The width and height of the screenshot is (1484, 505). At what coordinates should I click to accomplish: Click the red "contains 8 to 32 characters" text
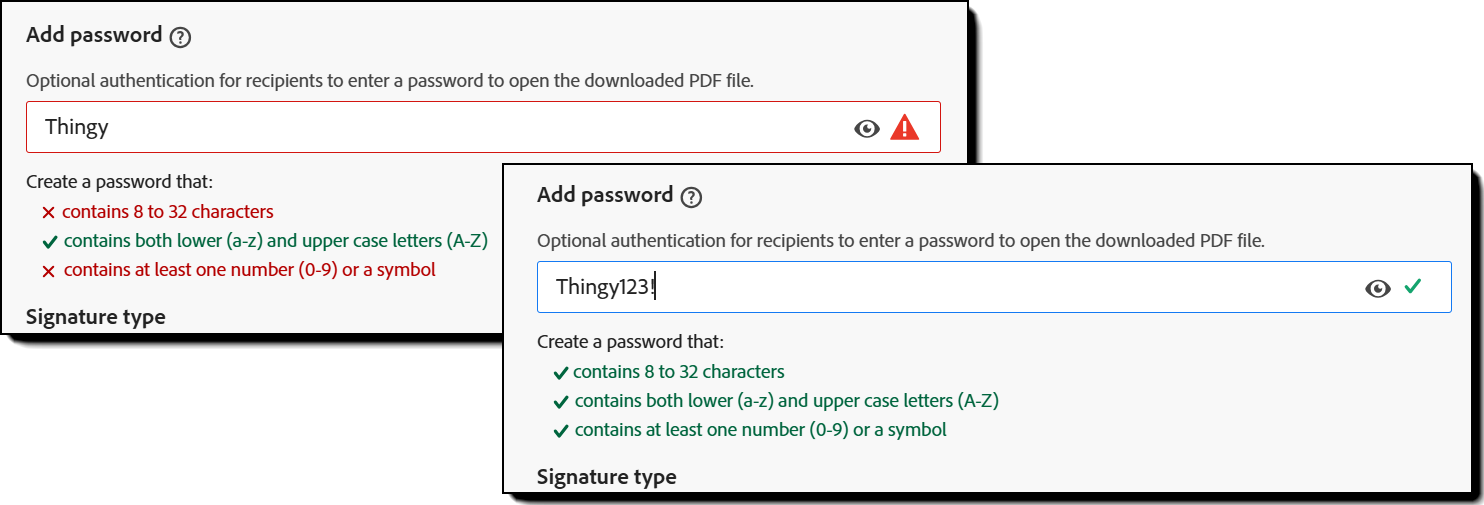tap(167, 212)
